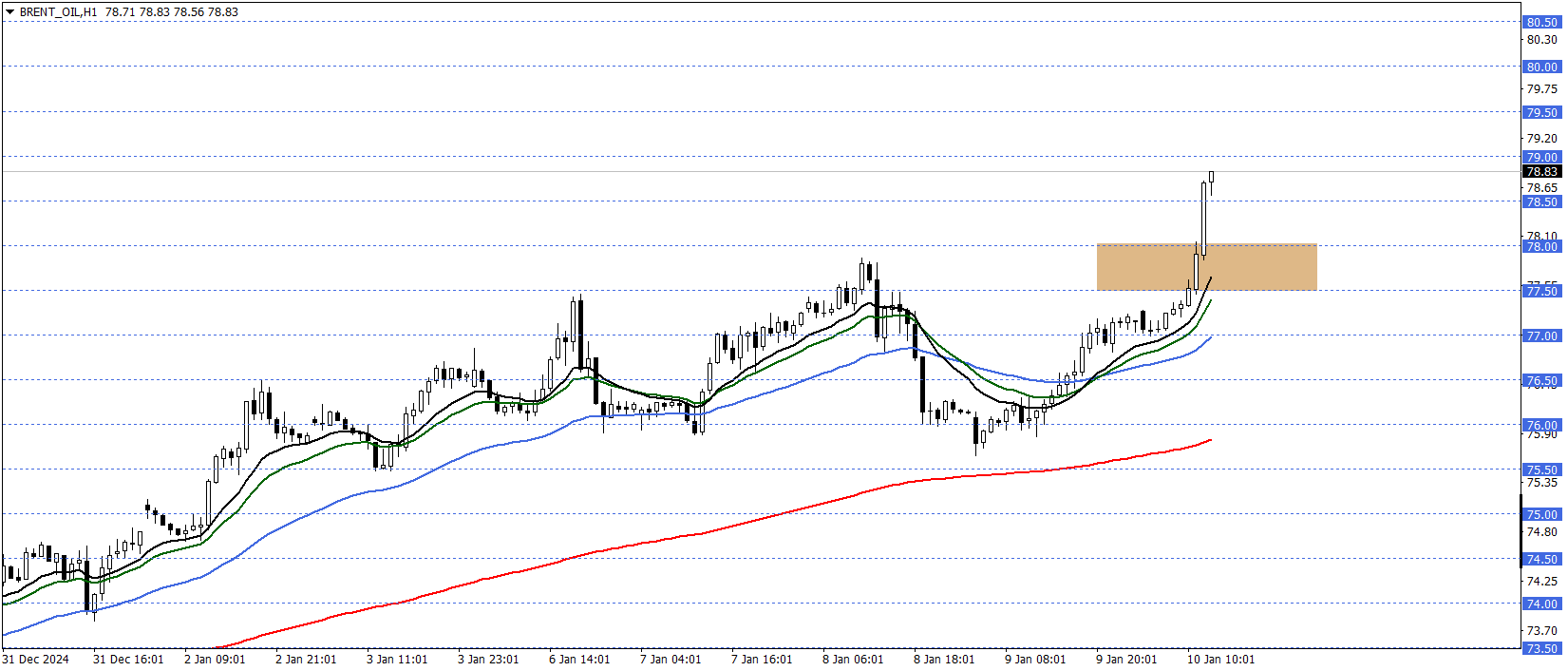Image resolution: width=1568 pixels, height=671 pixels.
Task: Click the 80.50 level price label
Action: [1542, 22]
